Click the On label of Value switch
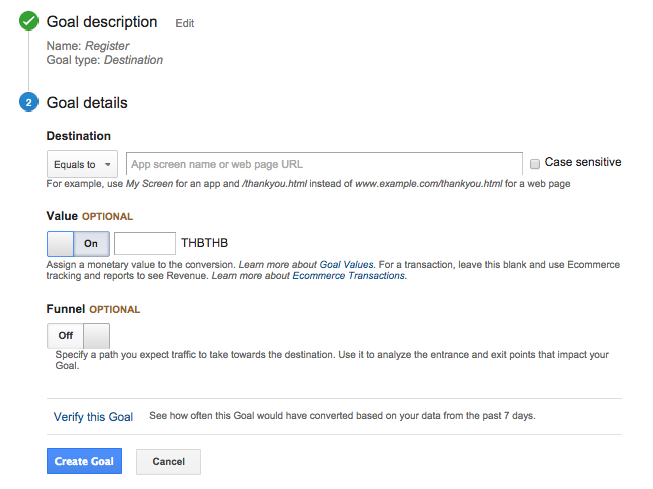Screen dimensions: 653x489 (x=91, y=243)
